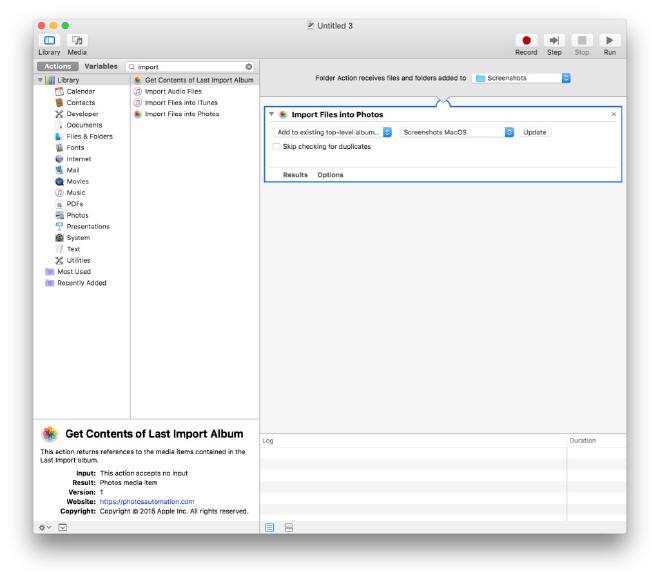Remove the Import Files into Photos action

pyautogui.click(x=614, y=114)
